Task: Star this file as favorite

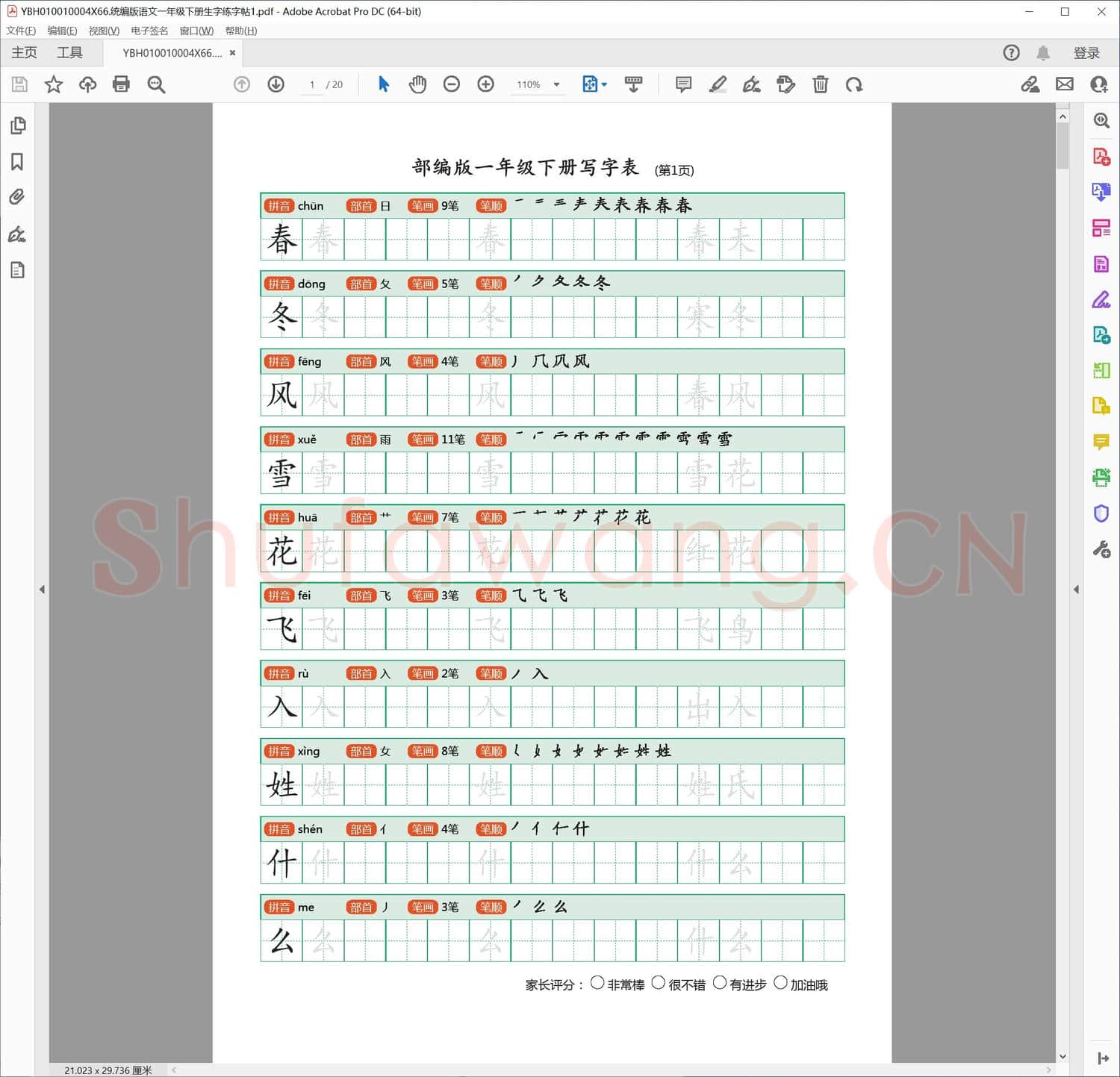Action: tap(54, 84)
